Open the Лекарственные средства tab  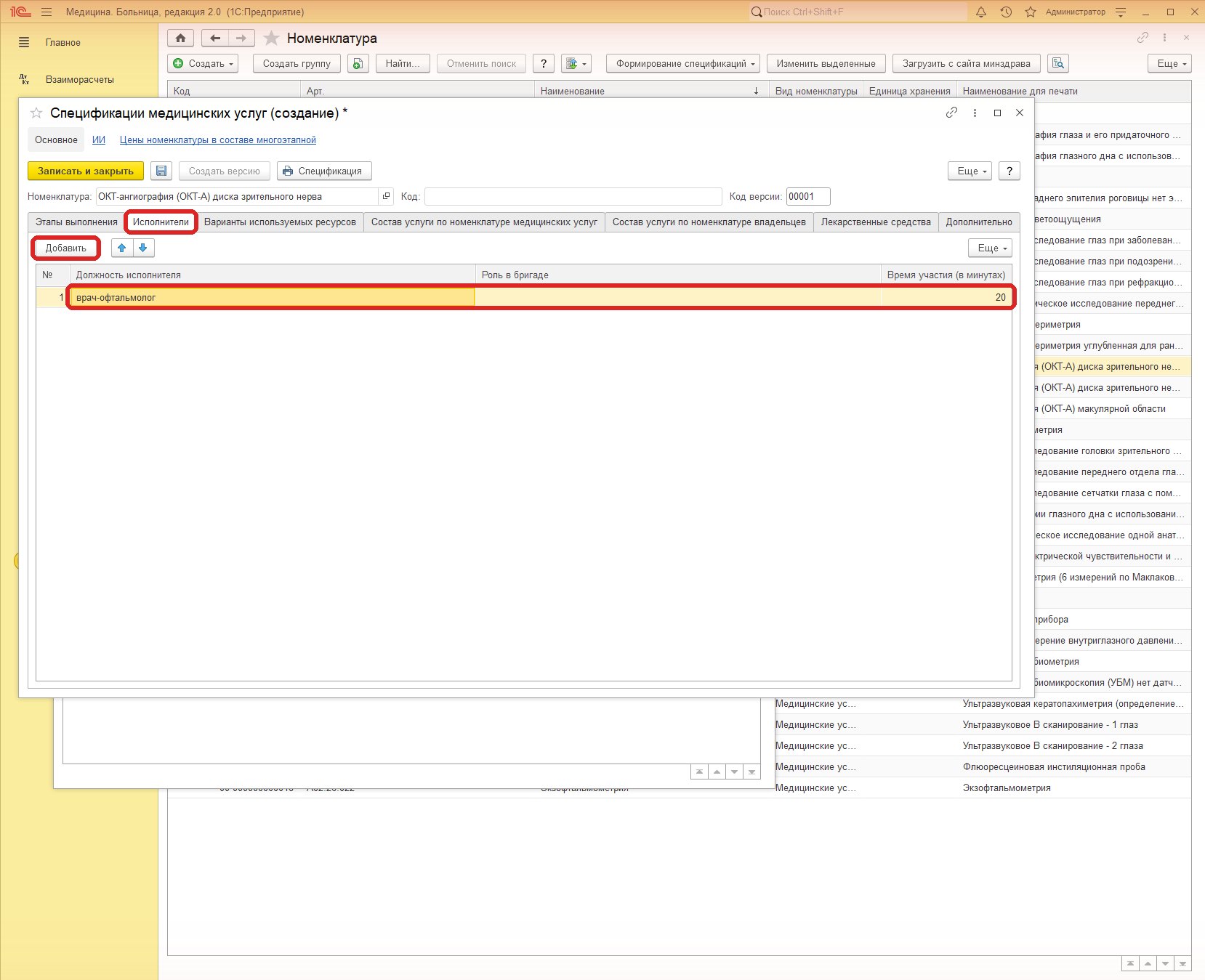point(876,222)
